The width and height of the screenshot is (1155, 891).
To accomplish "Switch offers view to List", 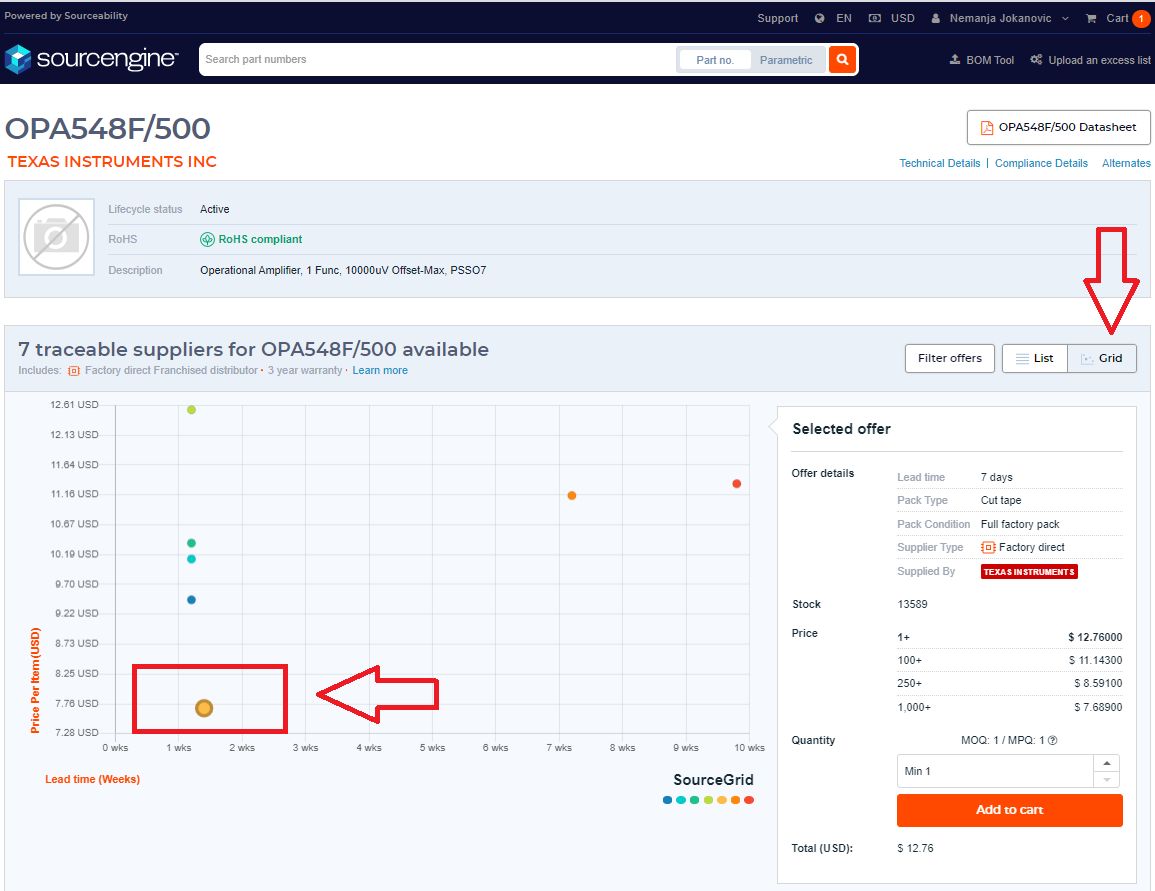I will click(1035, 359).
